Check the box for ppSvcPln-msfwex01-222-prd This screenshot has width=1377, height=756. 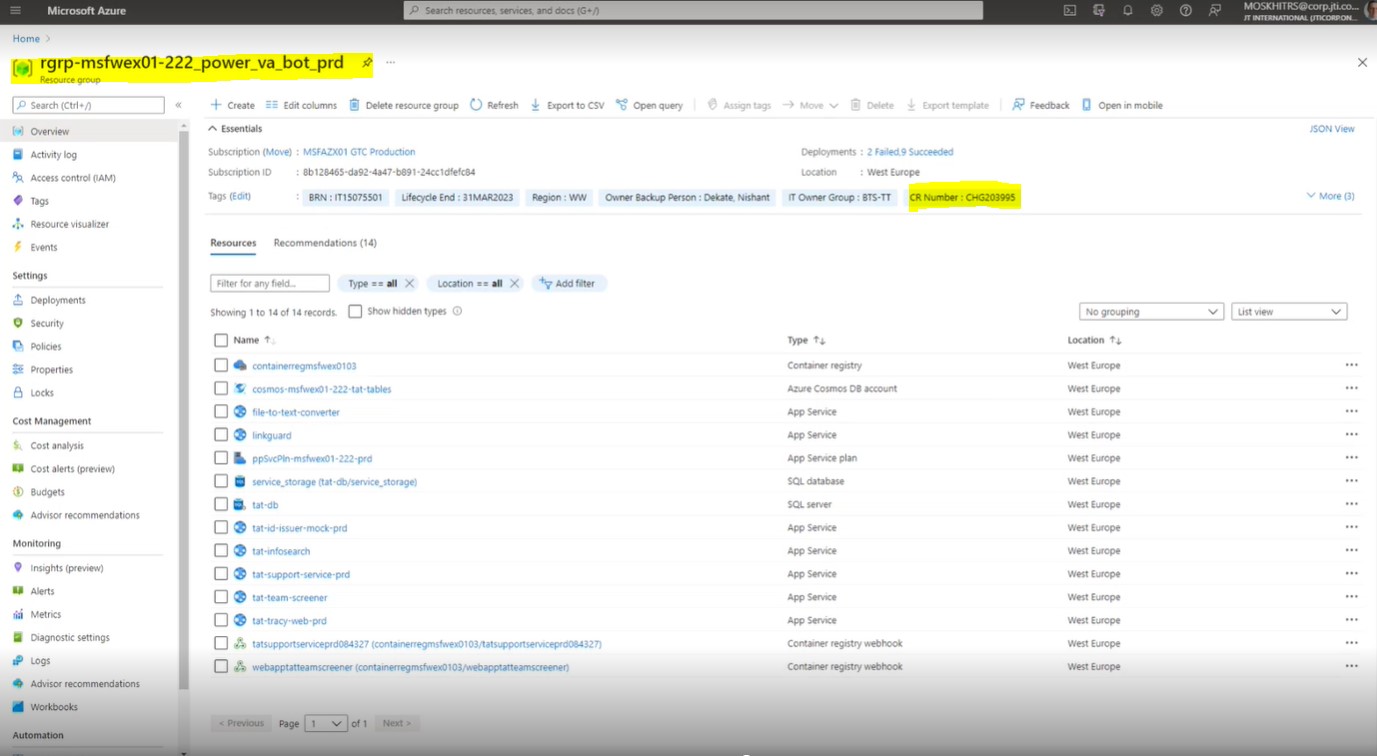click(221, 458)
